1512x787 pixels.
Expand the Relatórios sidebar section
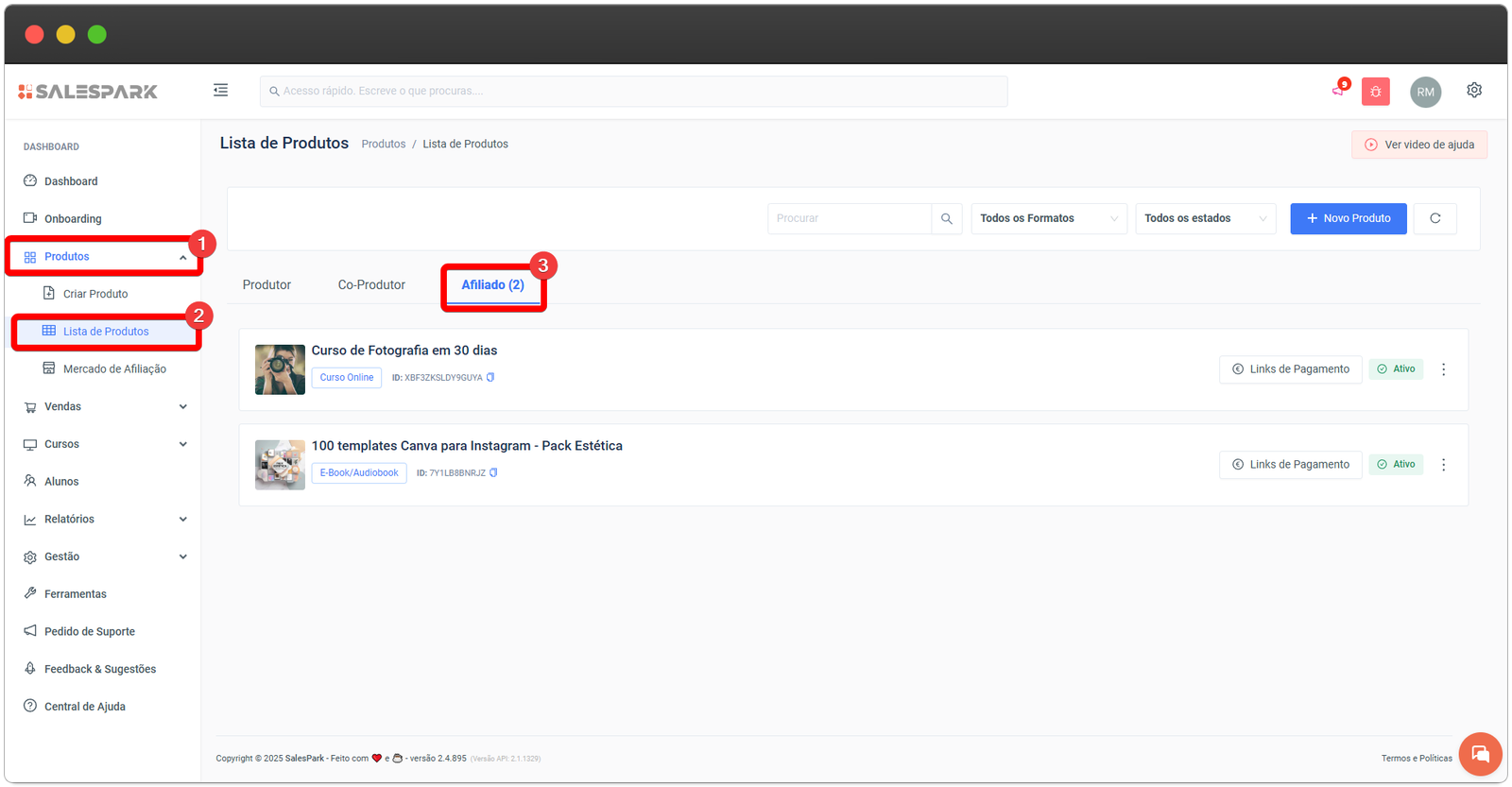tap(105, 520)
